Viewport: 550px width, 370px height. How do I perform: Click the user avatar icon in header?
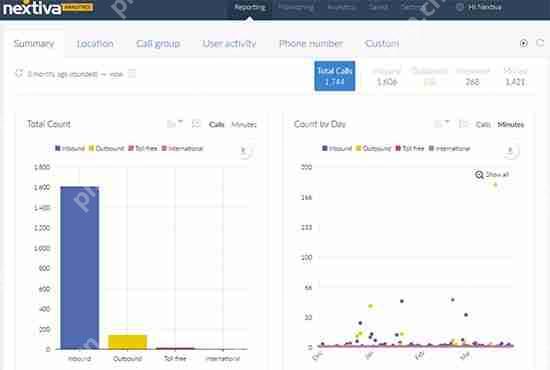coord(460,7)
